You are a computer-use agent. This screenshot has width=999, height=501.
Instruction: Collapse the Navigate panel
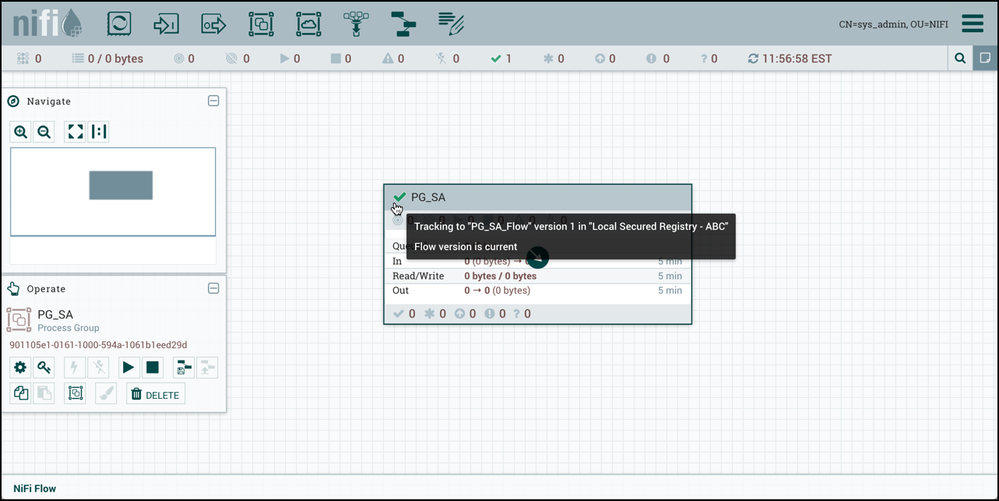pos(213,101)
